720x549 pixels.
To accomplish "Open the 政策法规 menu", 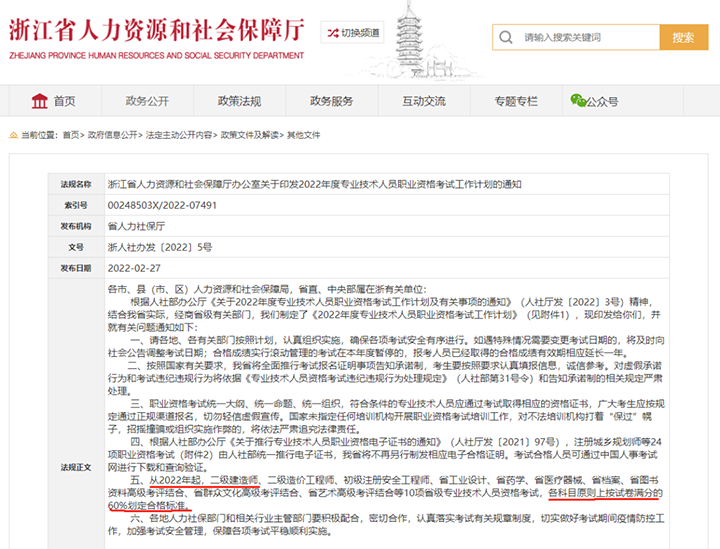I will click(x=240, y=101).
